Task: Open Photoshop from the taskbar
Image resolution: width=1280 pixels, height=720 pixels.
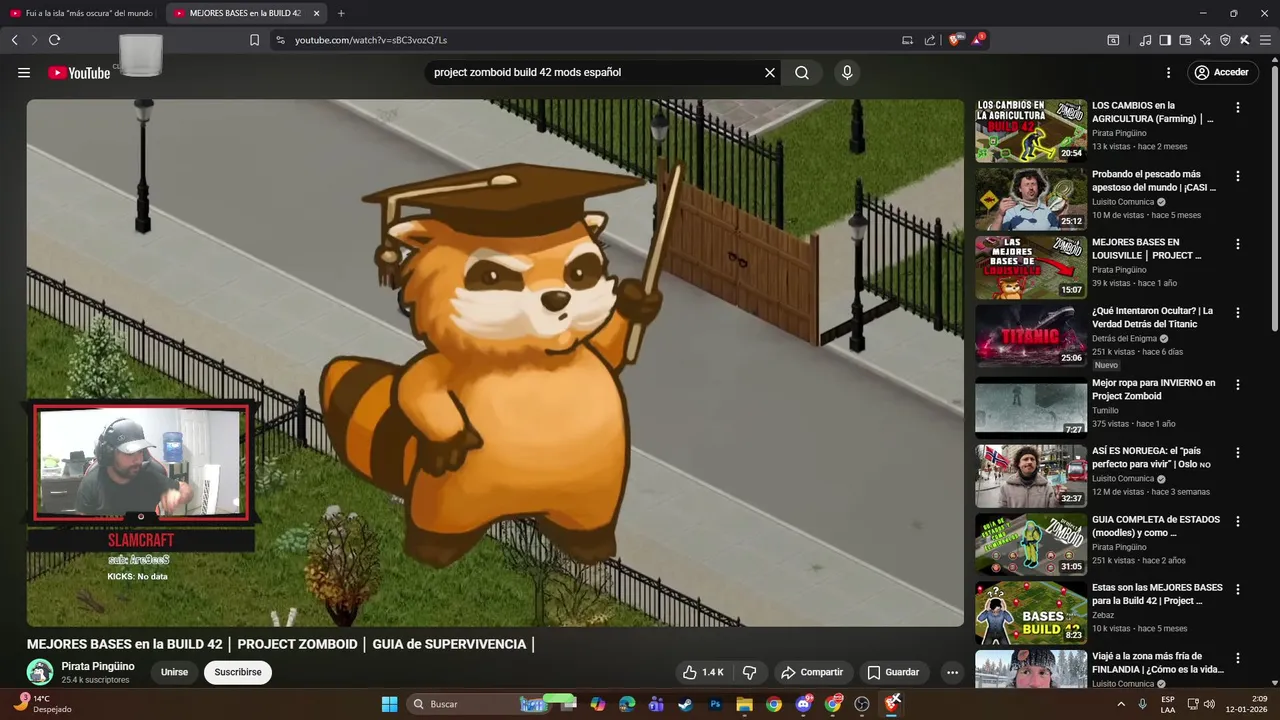Action: coord(715,704)
